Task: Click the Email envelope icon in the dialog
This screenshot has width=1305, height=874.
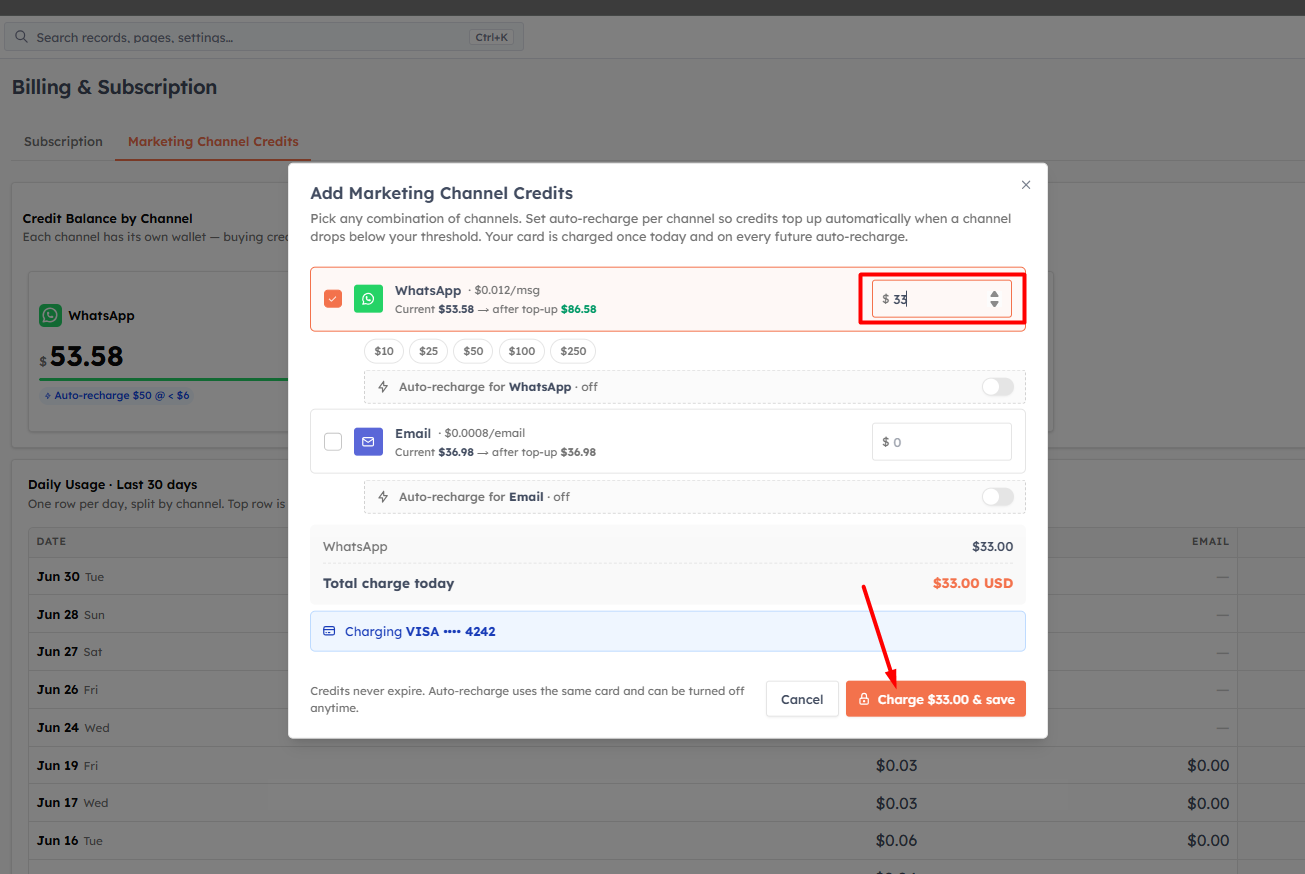Action: coord(368,441)
